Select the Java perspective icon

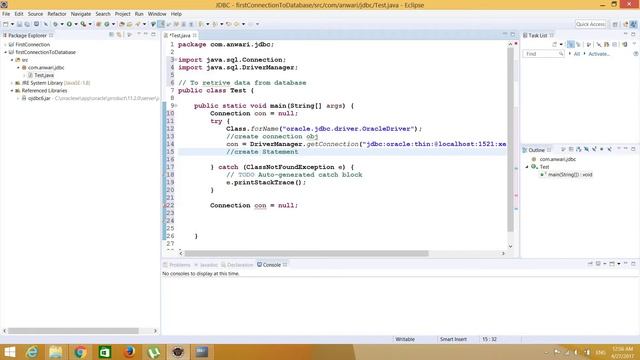(633, 24)
